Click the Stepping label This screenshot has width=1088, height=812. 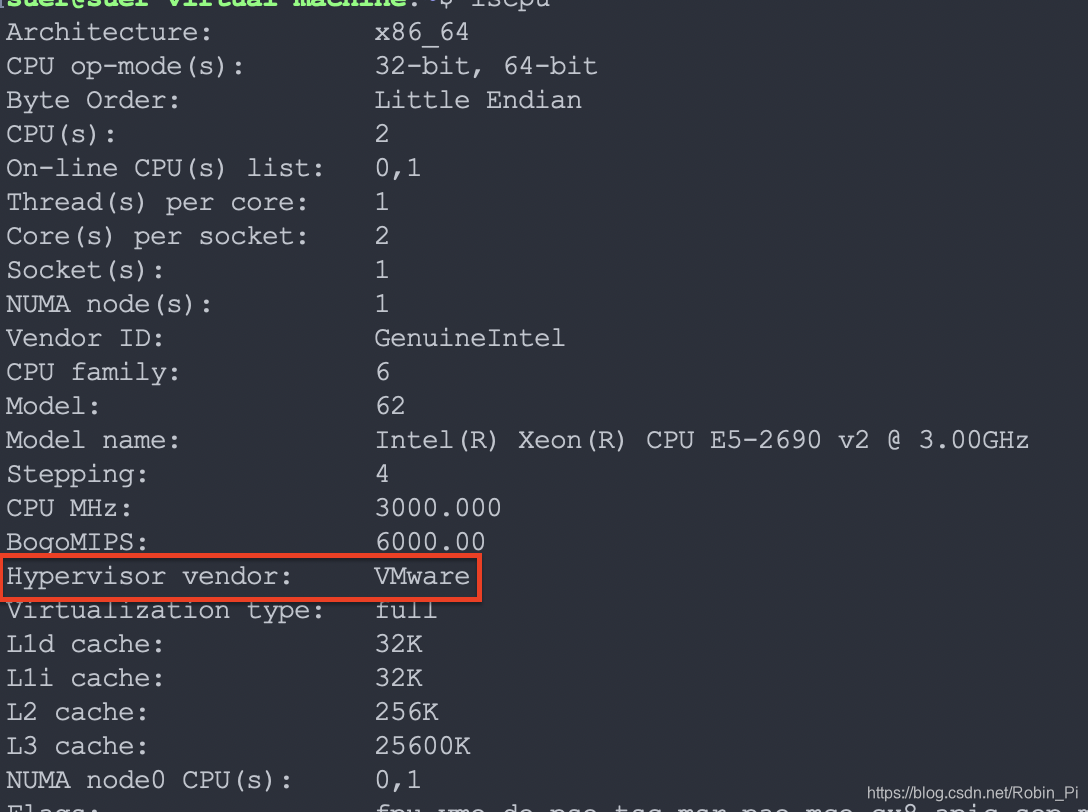click(77, 475)
